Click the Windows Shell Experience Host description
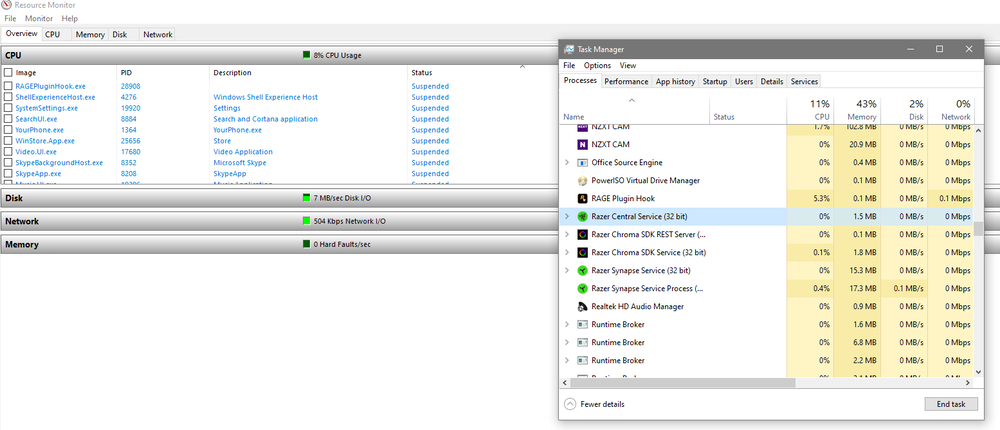Screen dimensions: 1000x430 265,97
